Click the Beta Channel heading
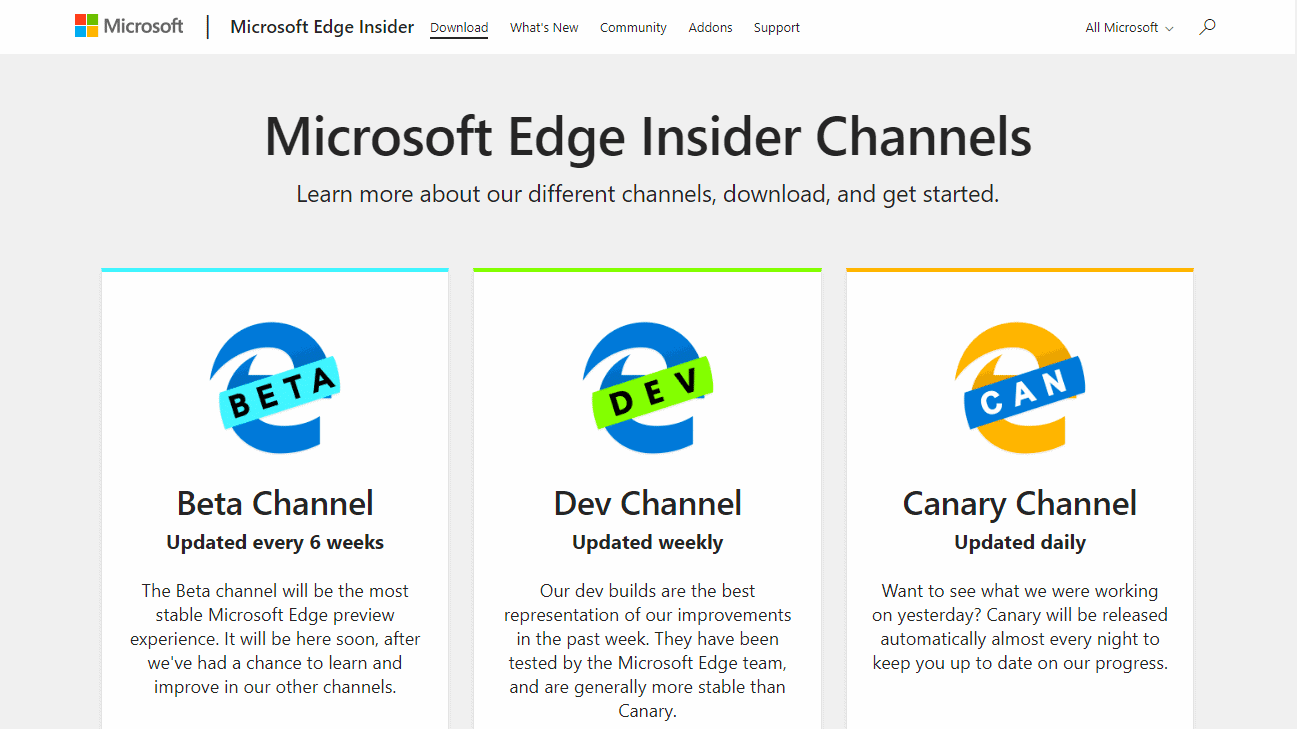 (x=275, y=503)
